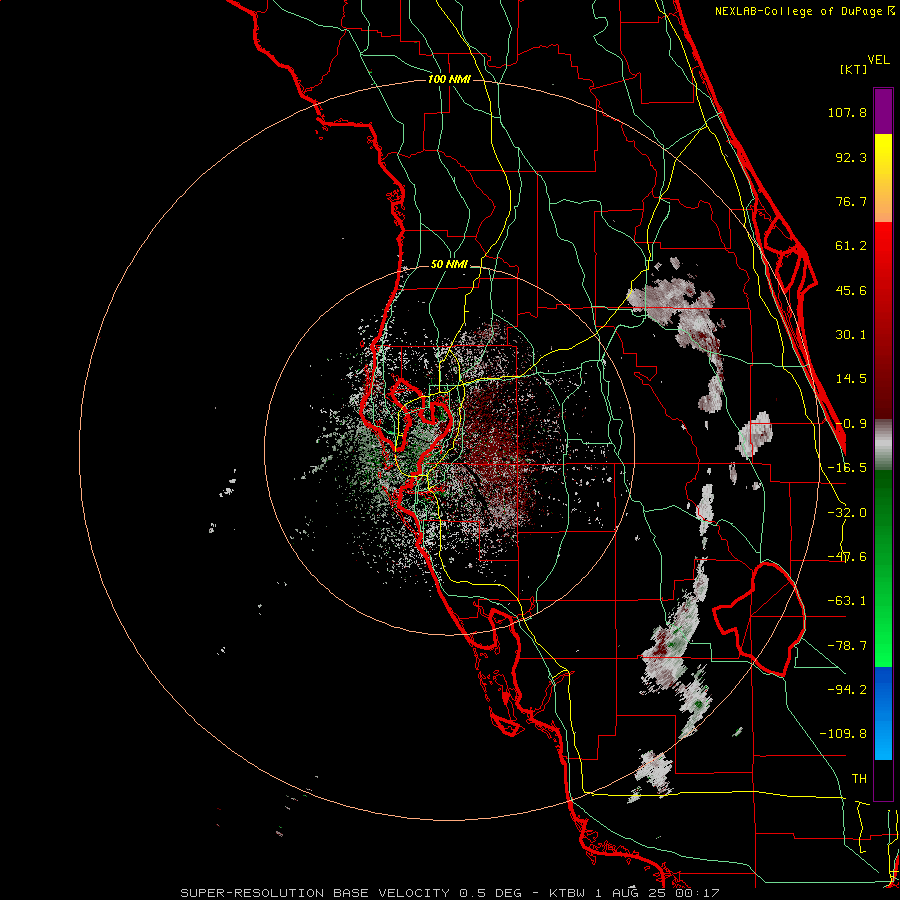Select the 14.5 velocity scale value
This screenshot has height=900, width=900.
click(x=851, y=379)
